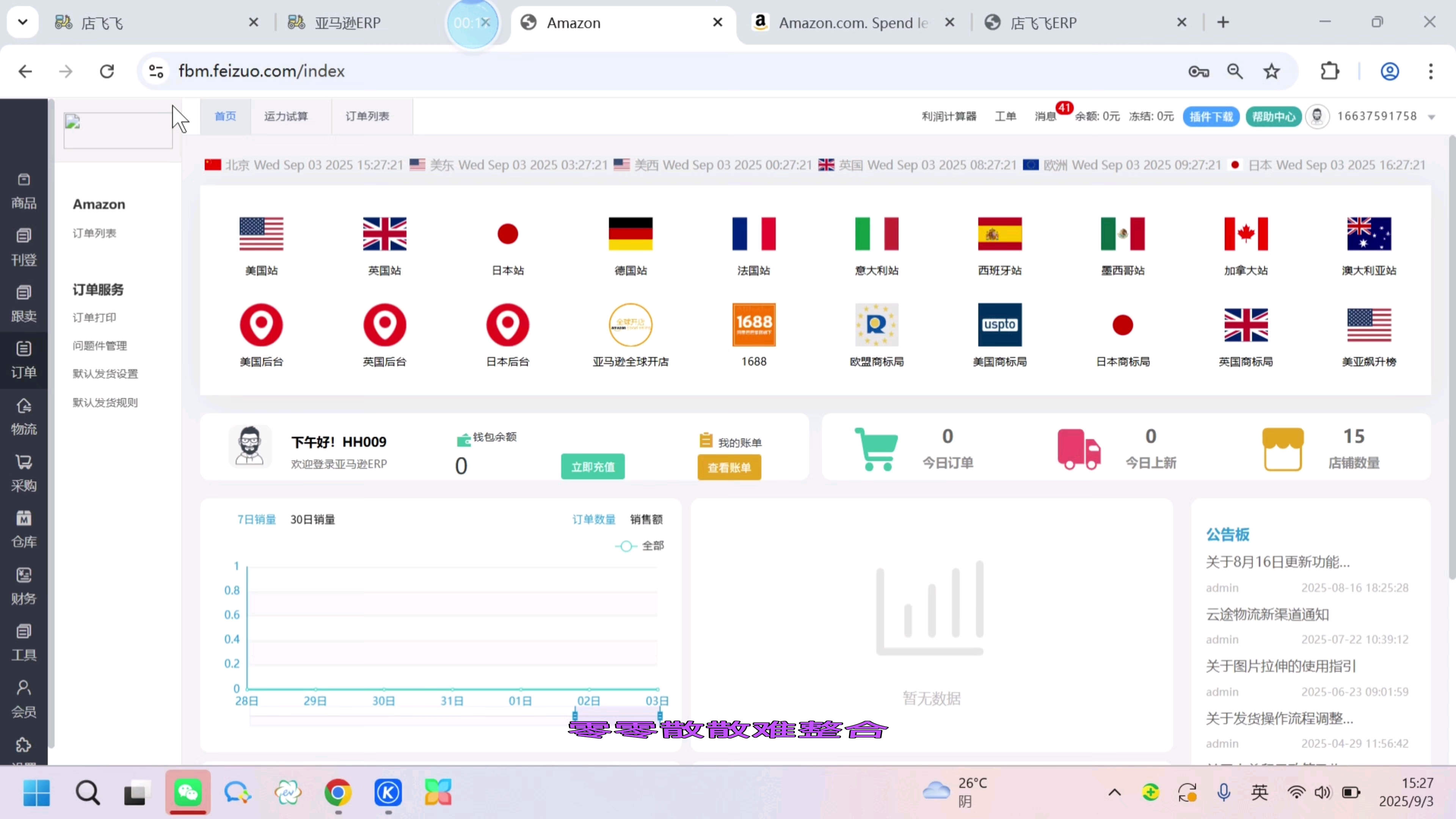Bookmark this page with the star icon
The height and width of the screenshot is (819, 1456).
tap(1272, 71)
